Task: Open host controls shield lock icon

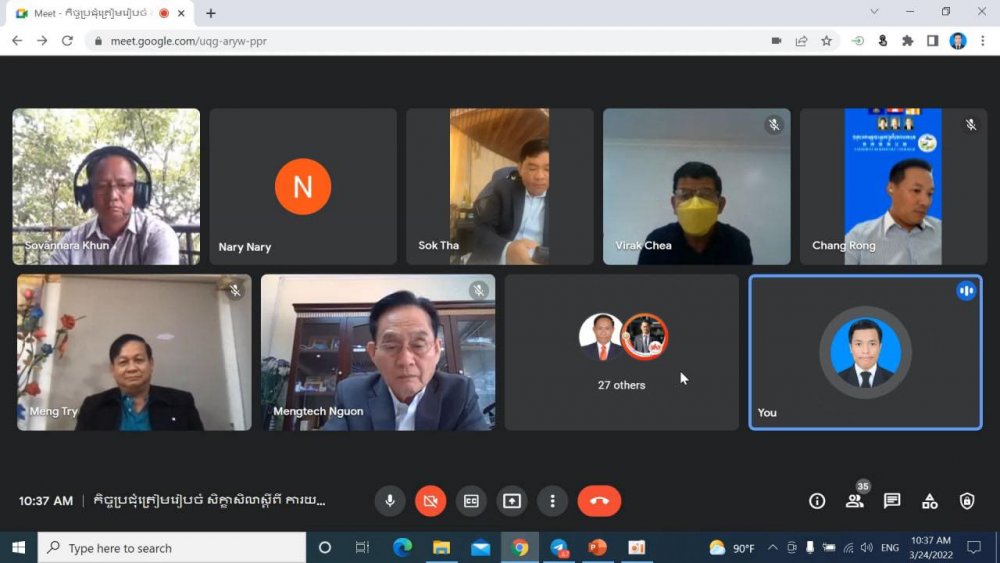Action: [966, 501]
